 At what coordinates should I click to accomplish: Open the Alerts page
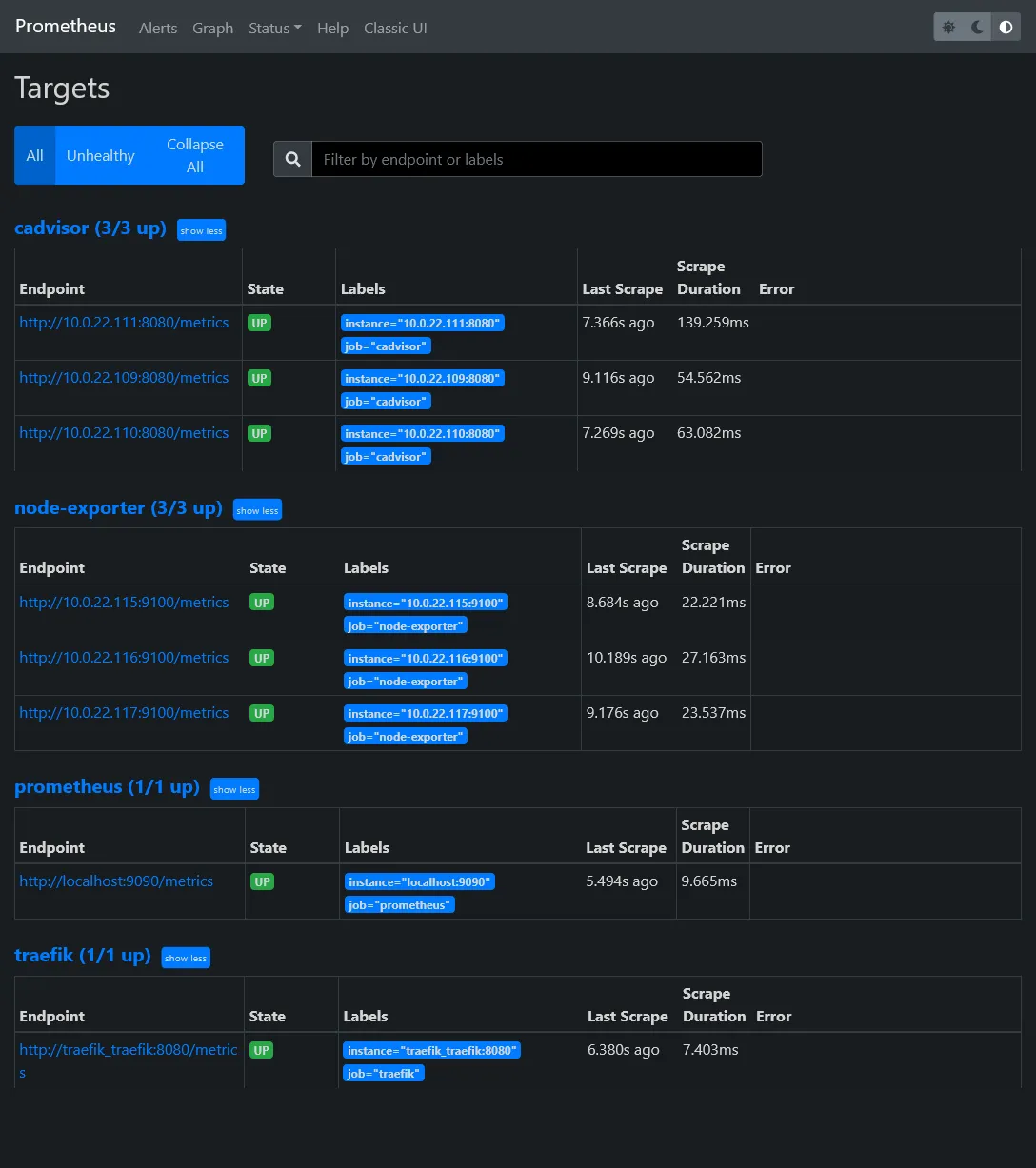(x=158, y=28)
